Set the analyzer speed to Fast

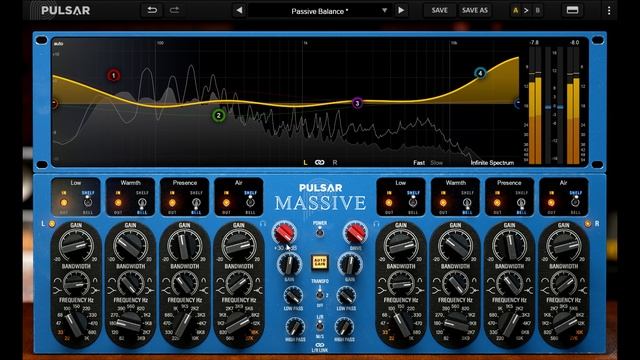coord(419,162)
